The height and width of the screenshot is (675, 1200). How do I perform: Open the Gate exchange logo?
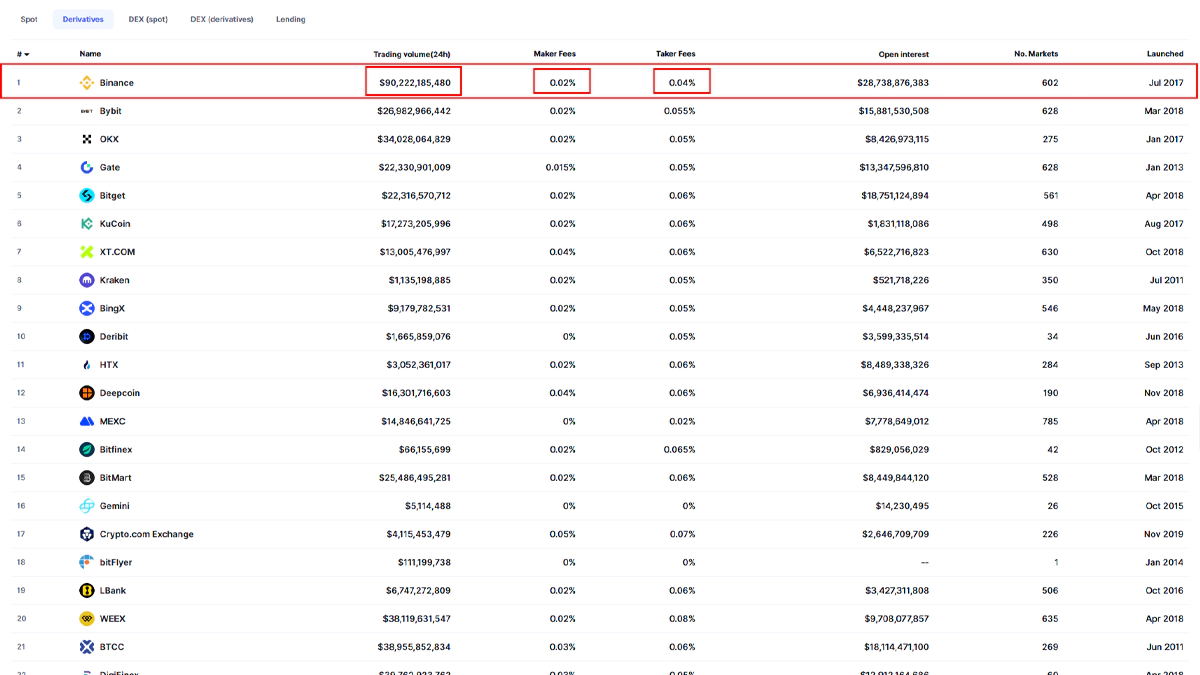87,167
